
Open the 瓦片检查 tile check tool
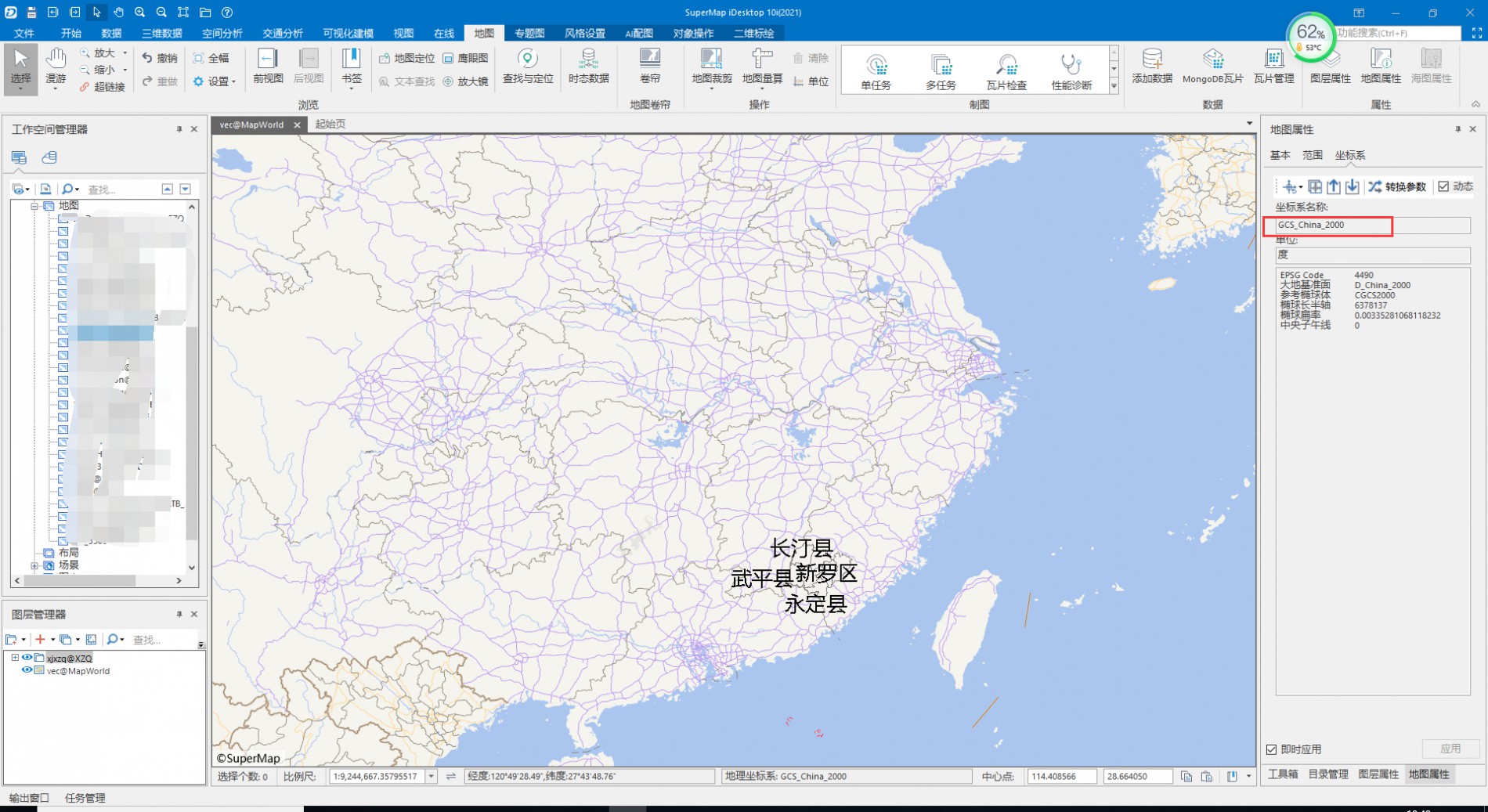coord(1006,72)
